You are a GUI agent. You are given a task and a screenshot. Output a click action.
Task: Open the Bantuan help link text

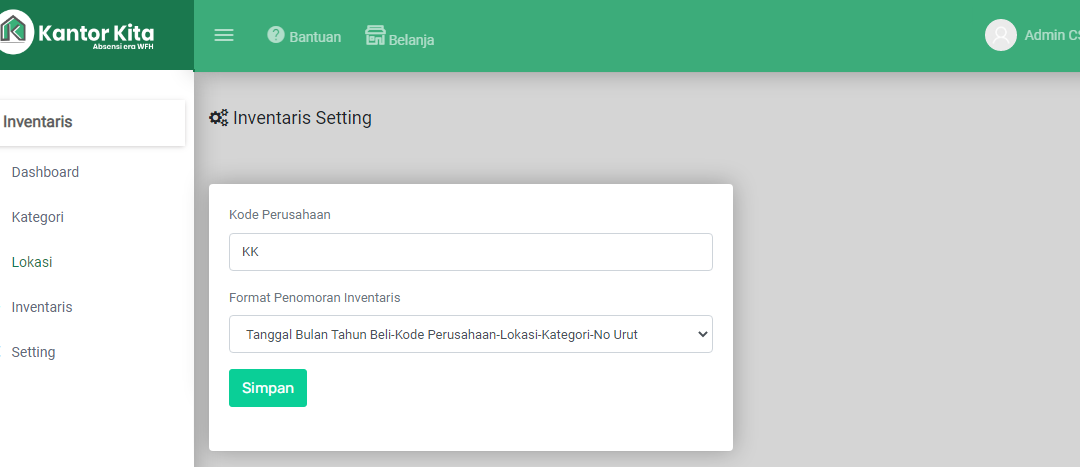(x=315, y=37)
